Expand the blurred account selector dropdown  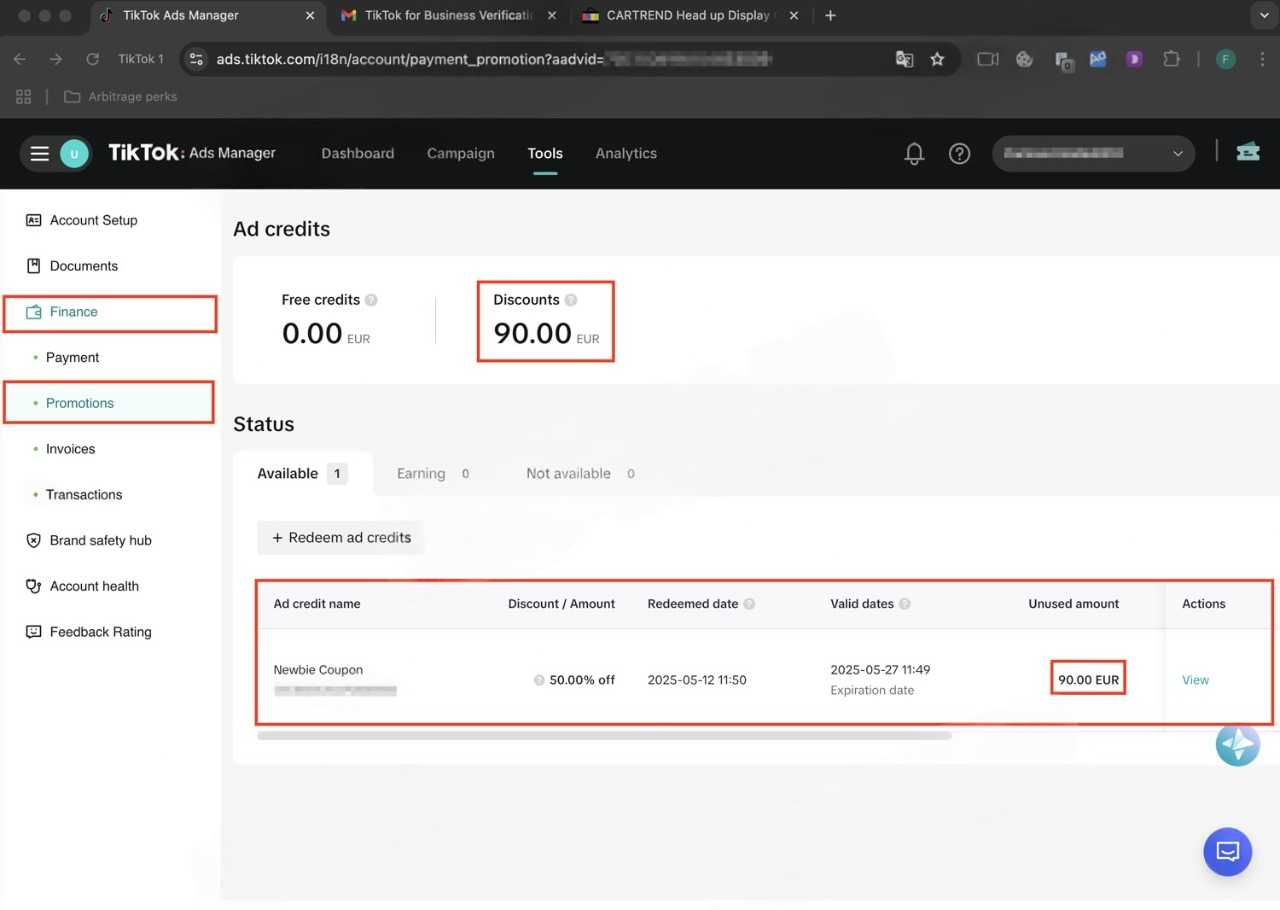coord(1094,154)
